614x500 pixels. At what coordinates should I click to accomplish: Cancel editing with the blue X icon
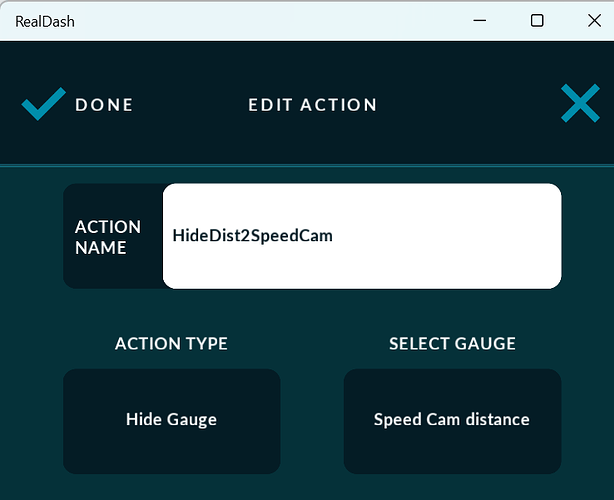[x=580, y=103]
